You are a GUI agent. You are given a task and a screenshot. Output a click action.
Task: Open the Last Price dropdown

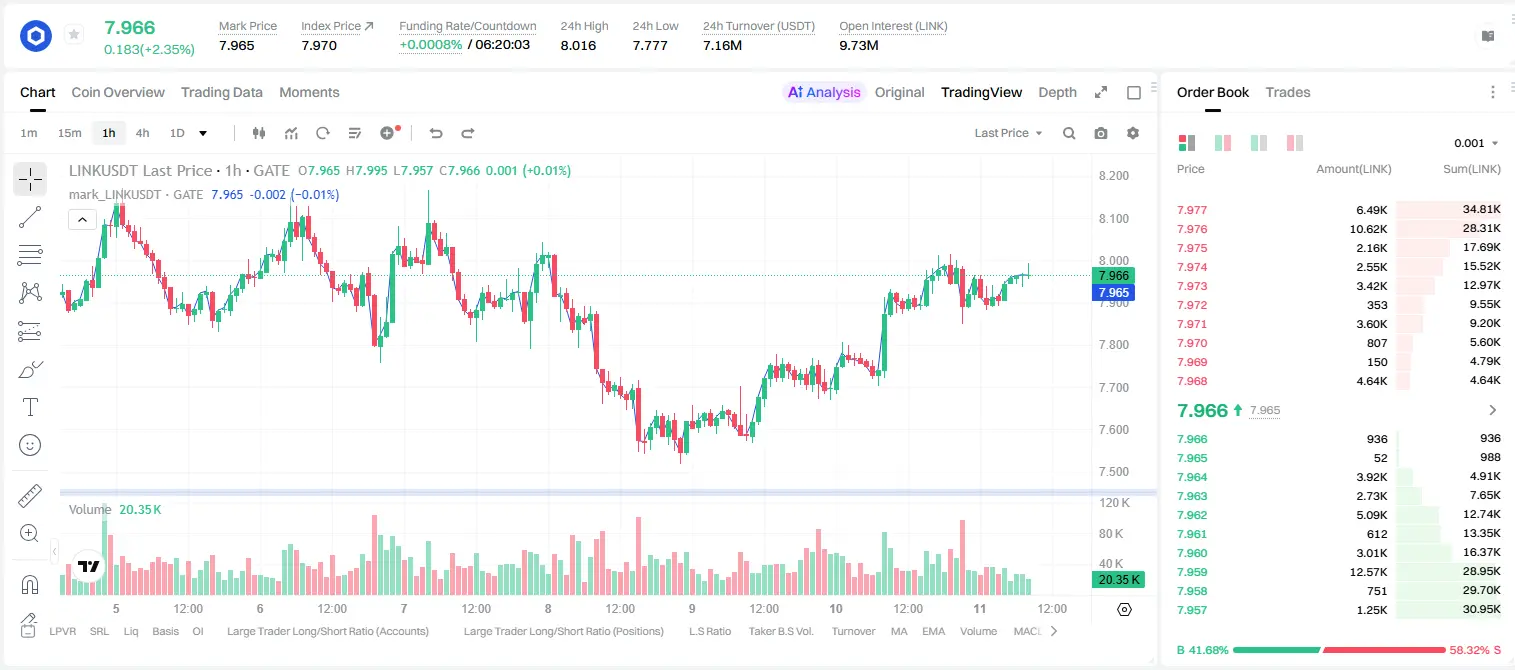click(x=1008, y=133)
